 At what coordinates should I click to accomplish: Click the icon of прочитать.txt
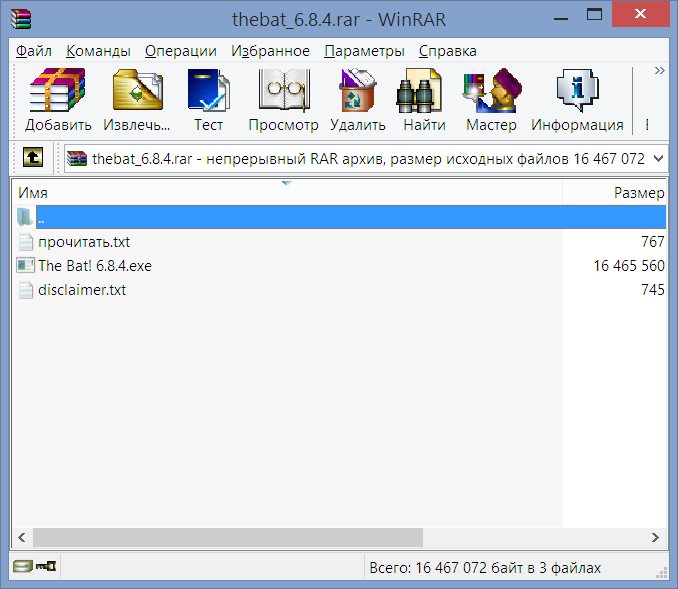click(x=26, y=242)
